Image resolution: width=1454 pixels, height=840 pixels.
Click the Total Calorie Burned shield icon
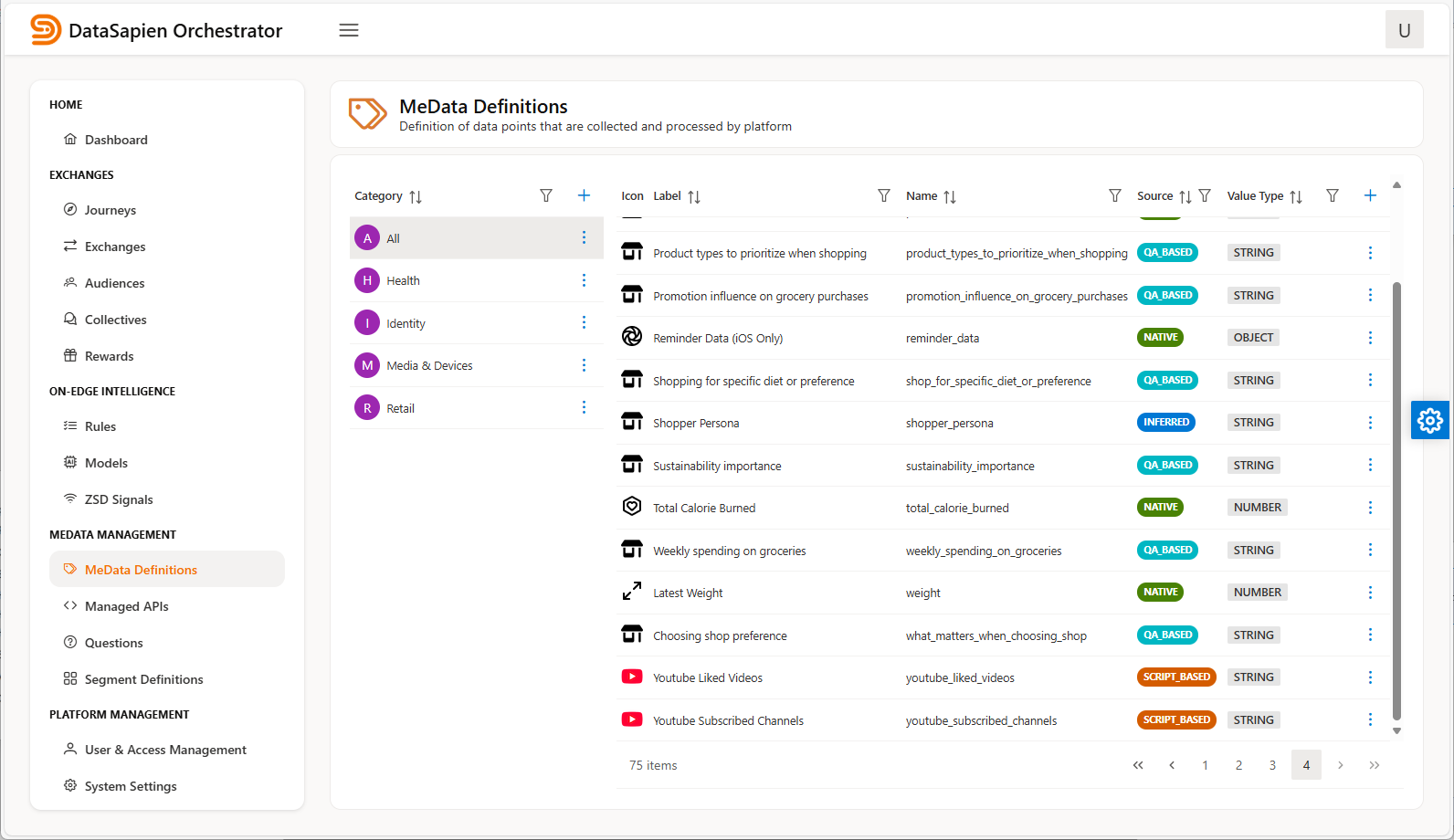pyautogui.click(x=632, y=507)
